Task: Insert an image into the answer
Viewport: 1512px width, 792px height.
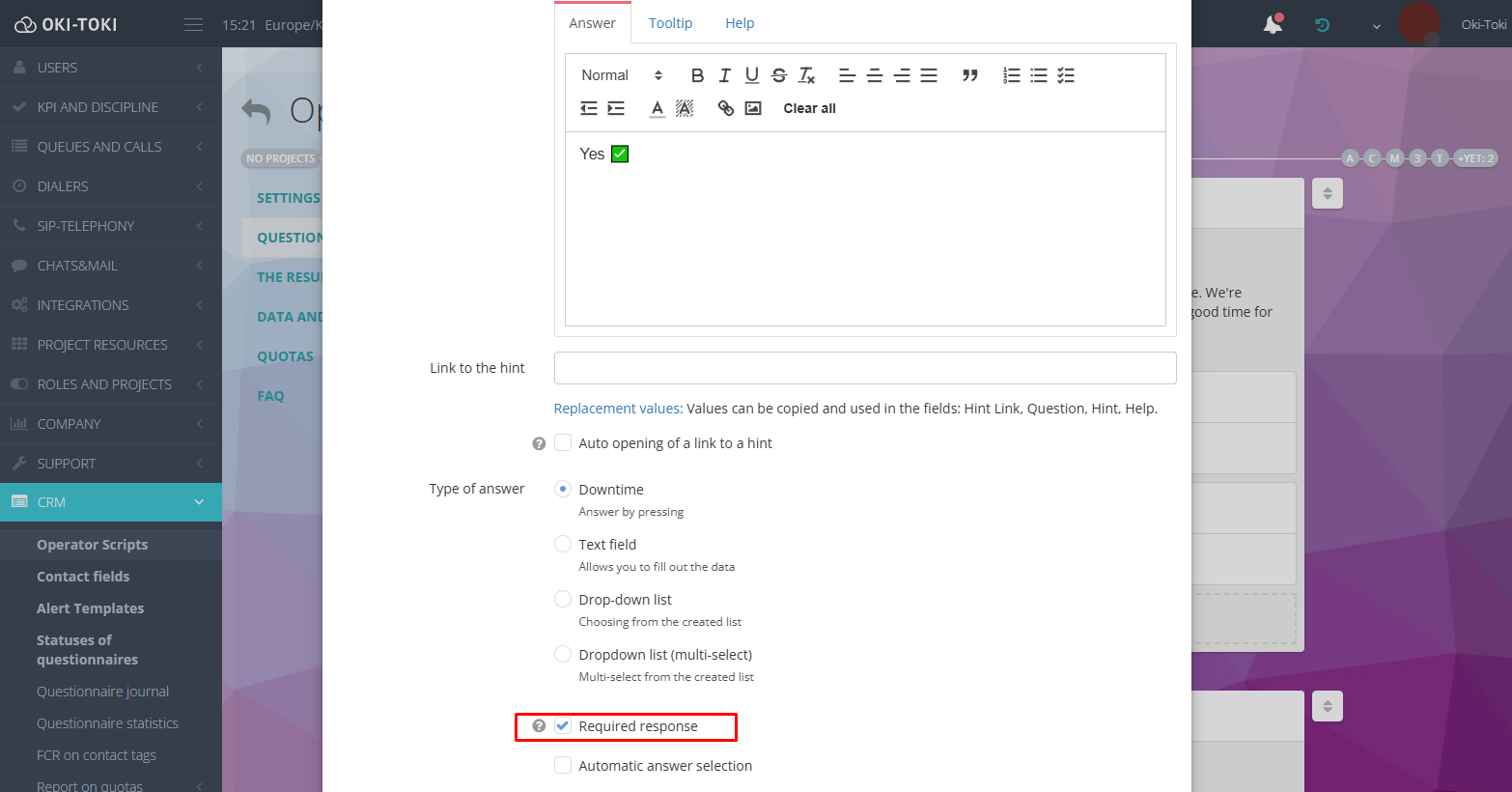Action: (753, 108)
